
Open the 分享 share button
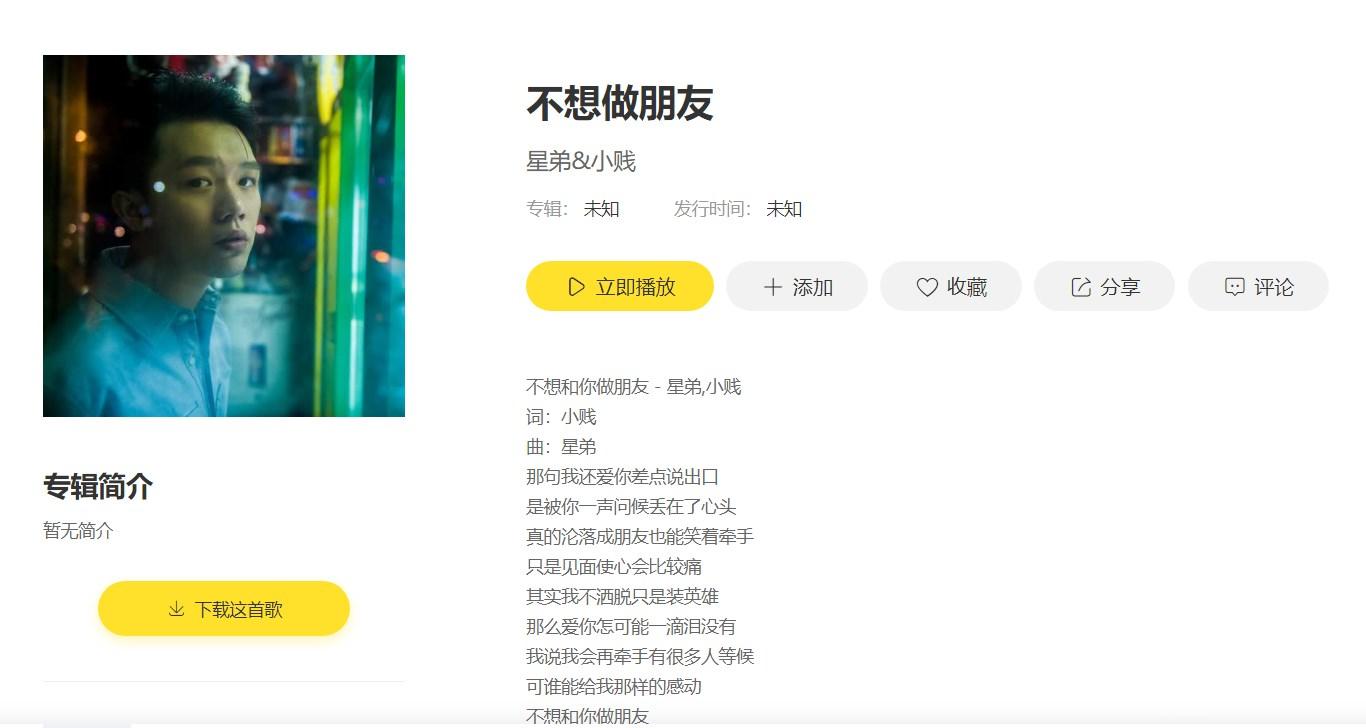click(1104, 286)
